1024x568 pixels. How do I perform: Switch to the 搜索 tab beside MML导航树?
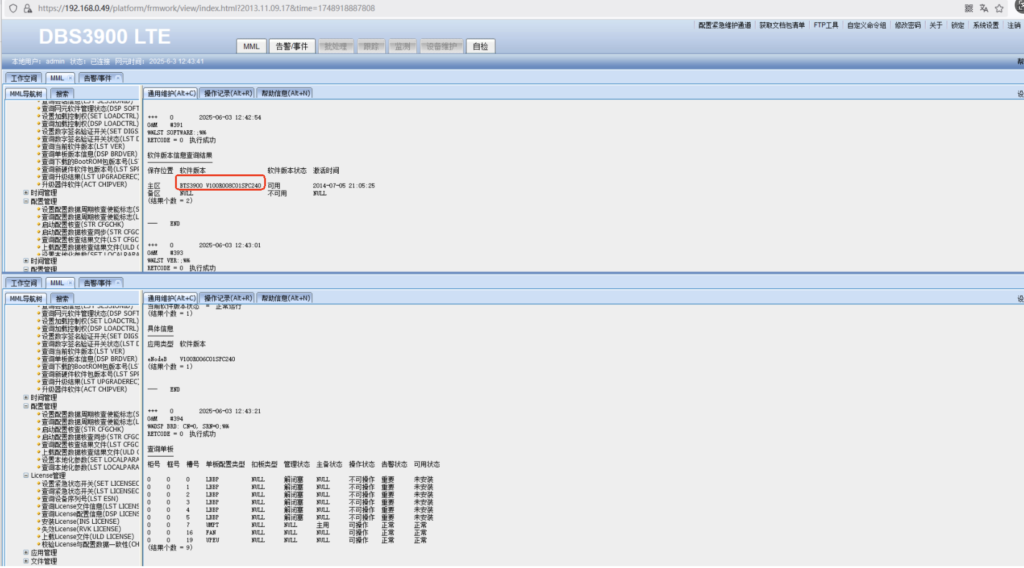62,93
